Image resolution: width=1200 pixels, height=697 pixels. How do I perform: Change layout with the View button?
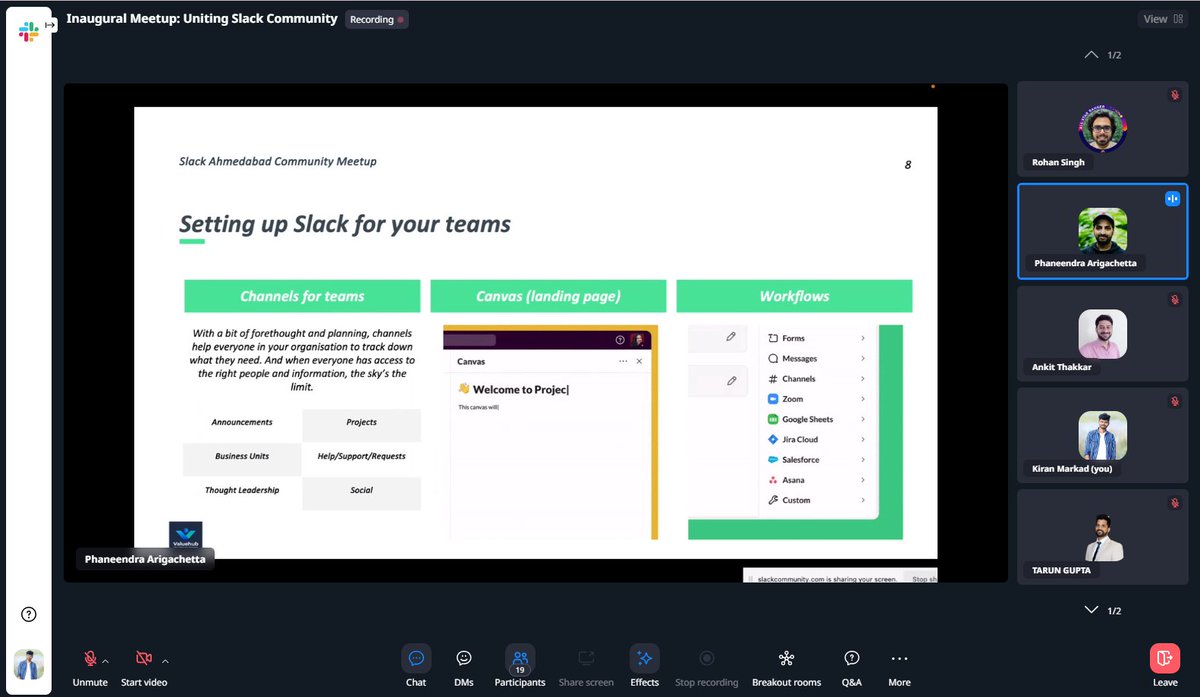click(1165, 19)
